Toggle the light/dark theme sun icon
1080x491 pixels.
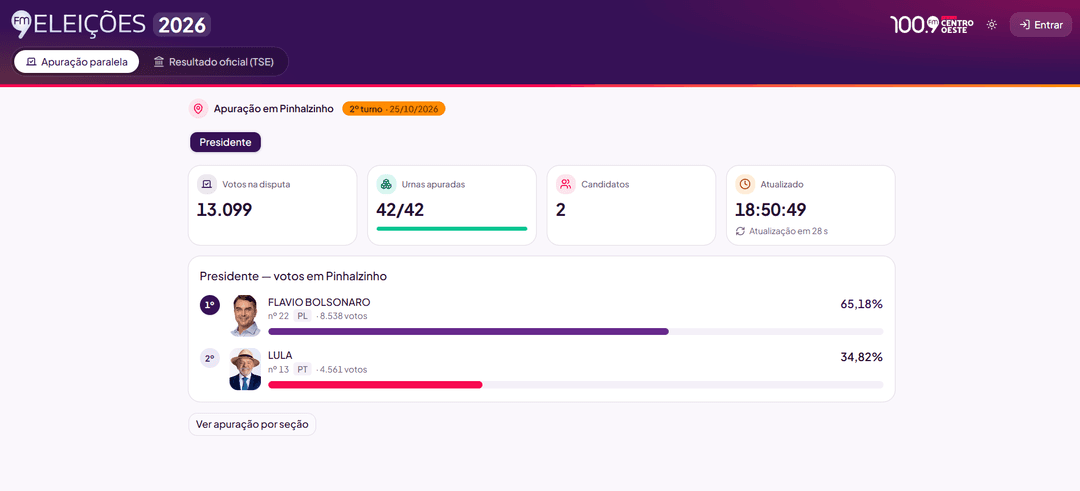click(992, 25)
